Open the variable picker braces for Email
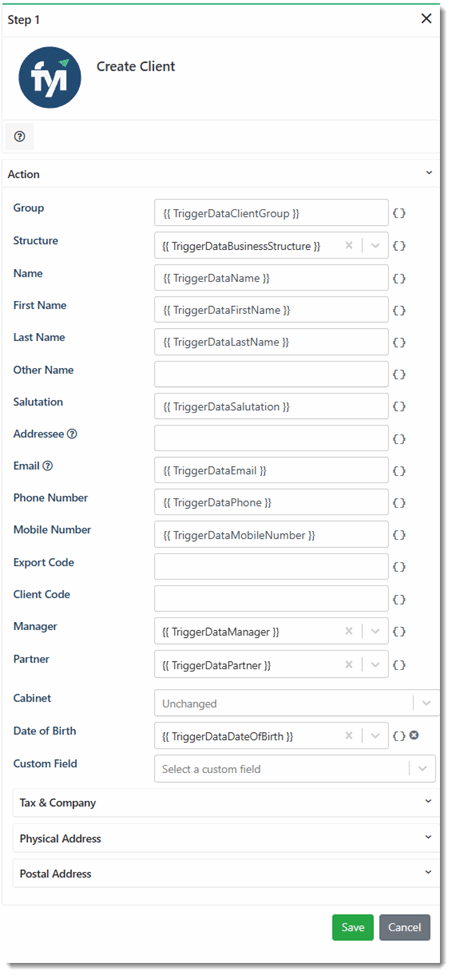Screen dimensions: 452x976 400,471
